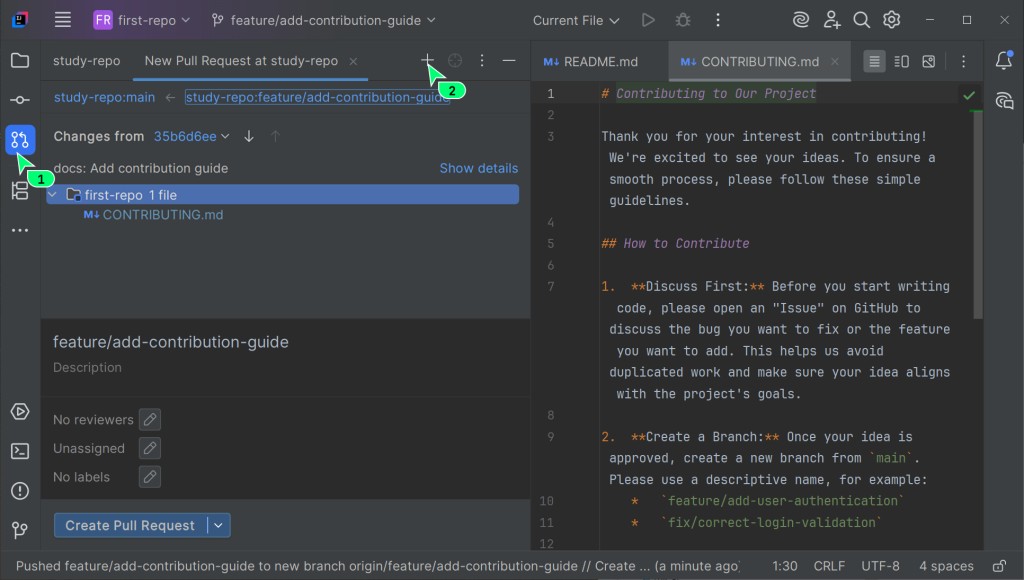The height and width of the screenshot is (580, 1024).
Task: Edit reviewers with pencil icon
Action: [150, 419]
